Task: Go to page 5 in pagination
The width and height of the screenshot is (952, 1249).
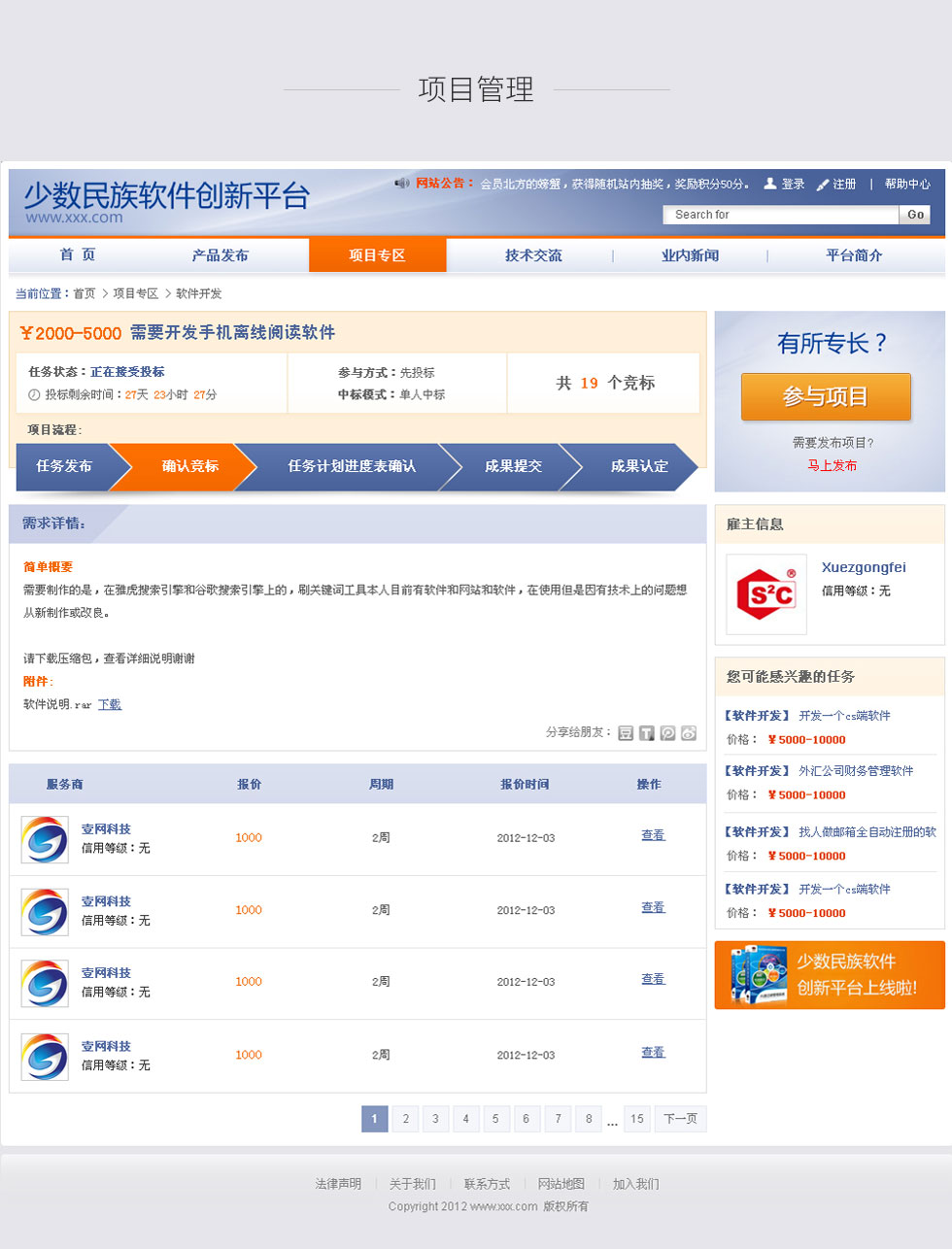Action: (x=495, y=1119)
